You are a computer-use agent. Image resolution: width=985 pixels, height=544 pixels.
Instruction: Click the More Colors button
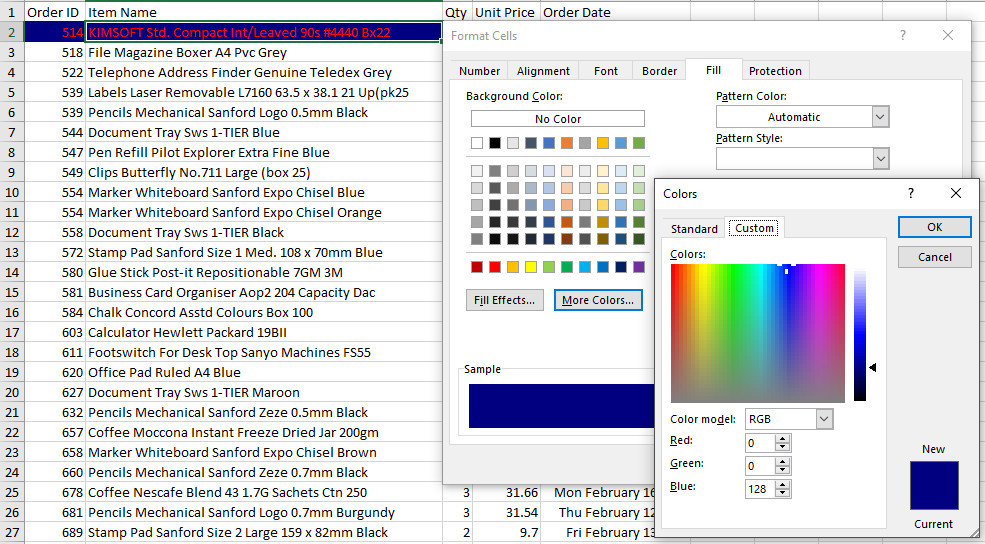(x=598, y=300)
